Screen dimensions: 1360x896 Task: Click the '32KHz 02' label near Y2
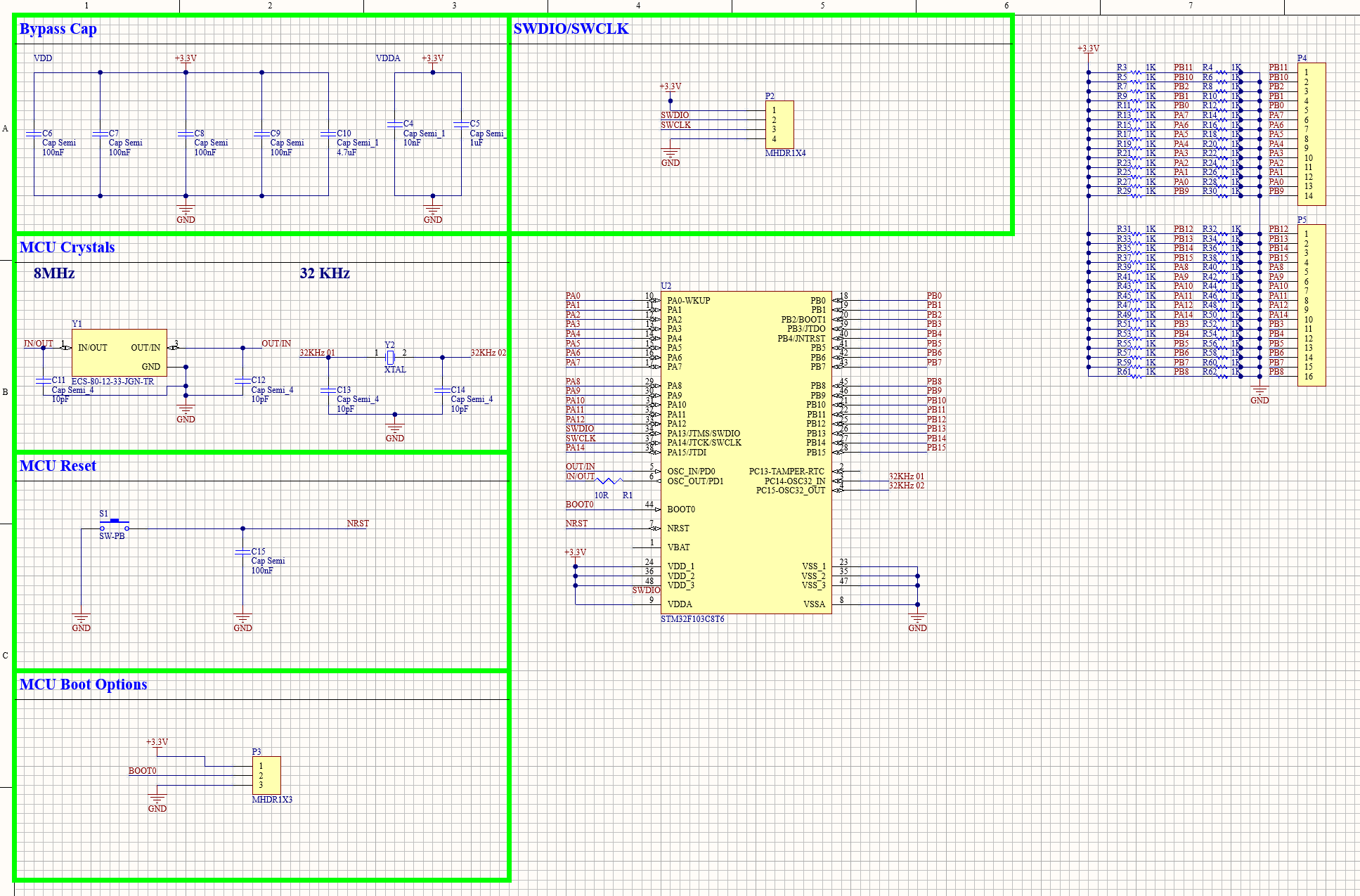tap(488, 353)
